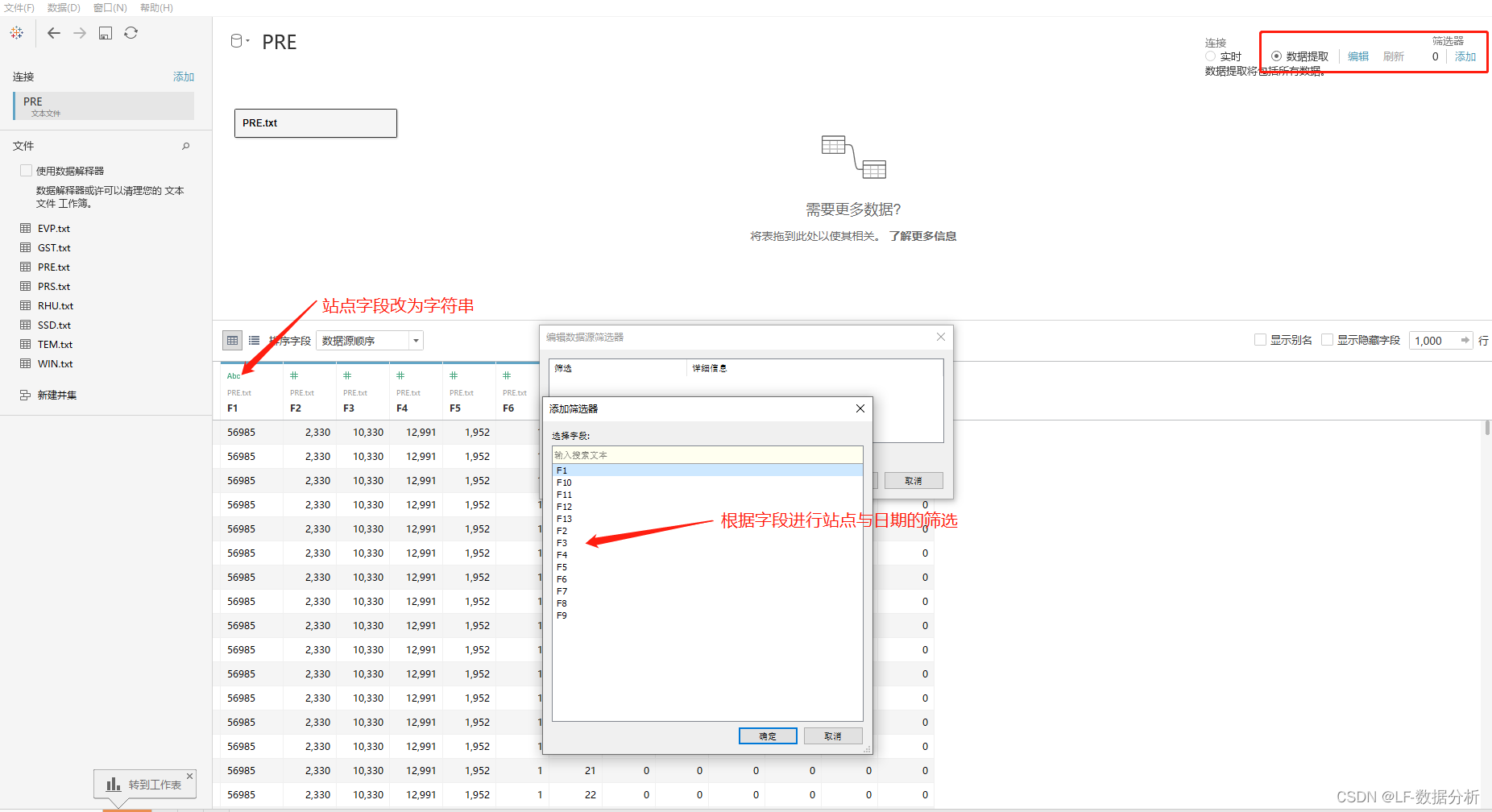This screenshot has width=1492, height=812.
Task: Save with the floppy disk icon
Action: [x=106, y=33]
